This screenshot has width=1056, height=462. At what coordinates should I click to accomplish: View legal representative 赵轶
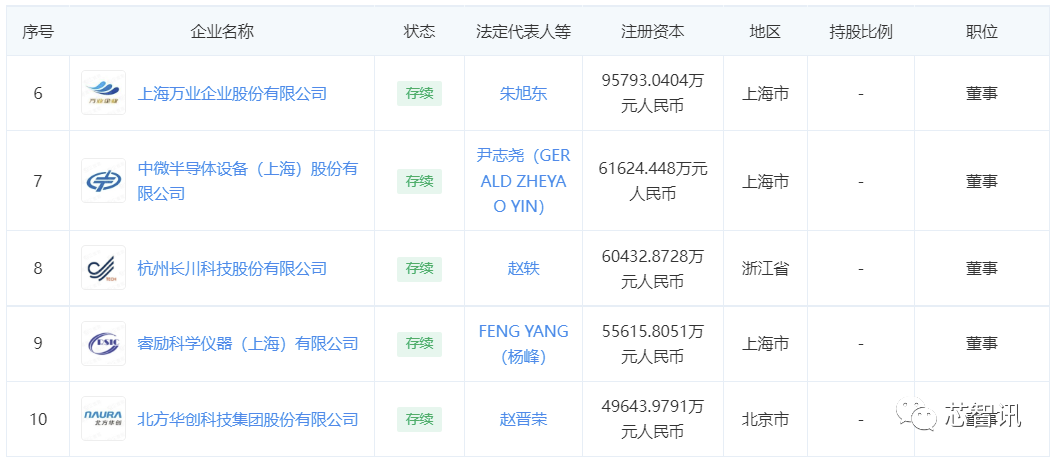523,268
